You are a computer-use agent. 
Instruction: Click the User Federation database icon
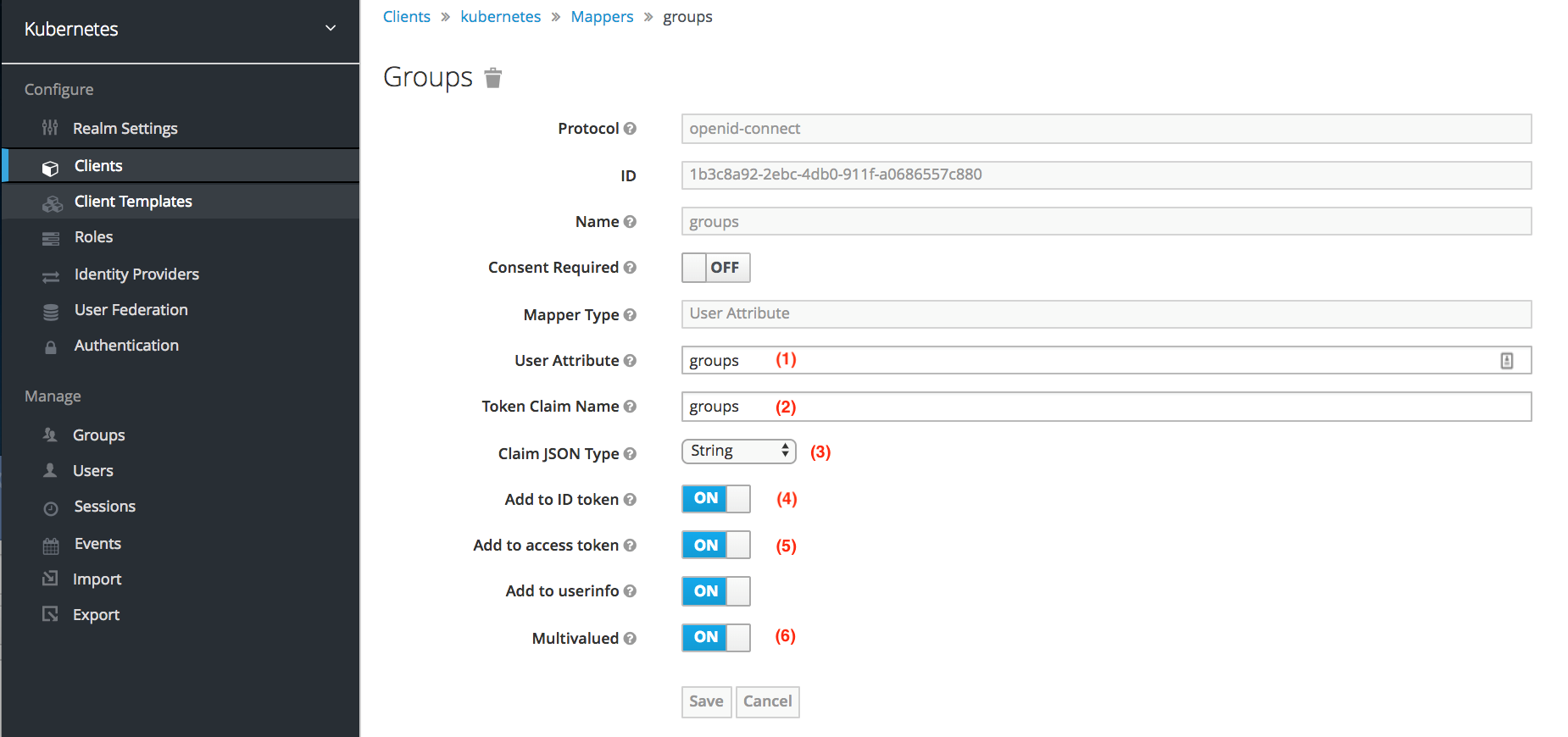pyautogui.click(x=51, y=312)
